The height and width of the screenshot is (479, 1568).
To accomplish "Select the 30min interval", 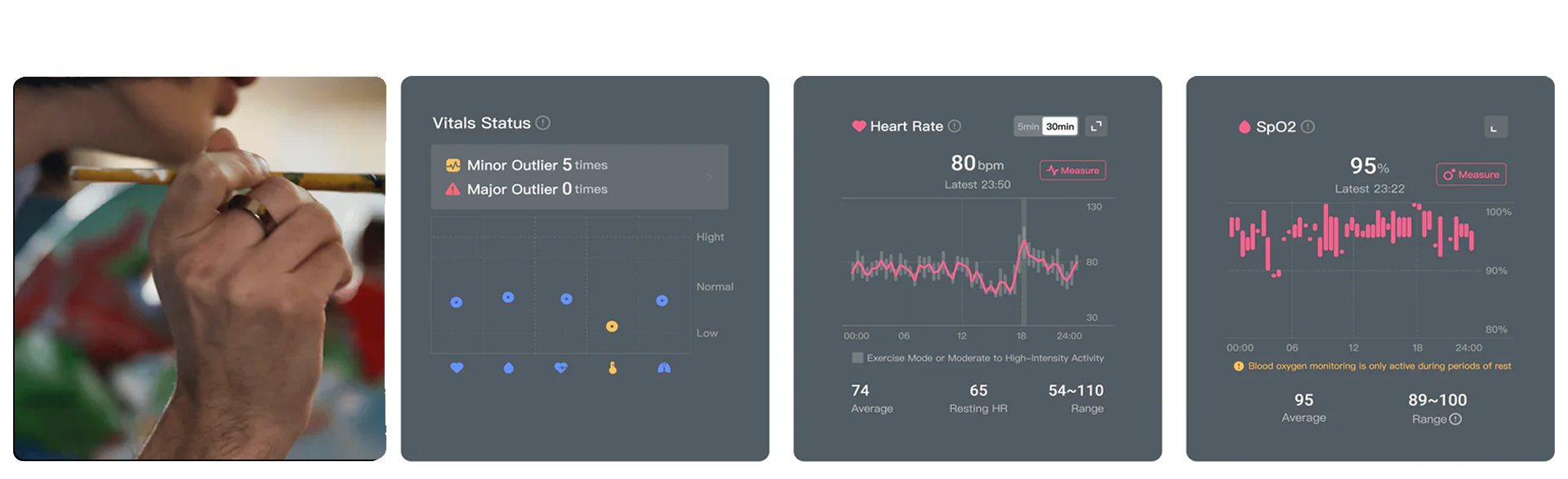I will 1060,126.
